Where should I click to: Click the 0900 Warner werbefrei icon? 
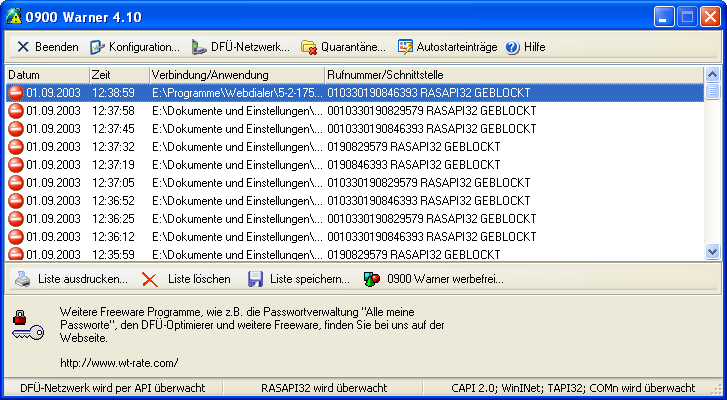click(x=372, y=279)
